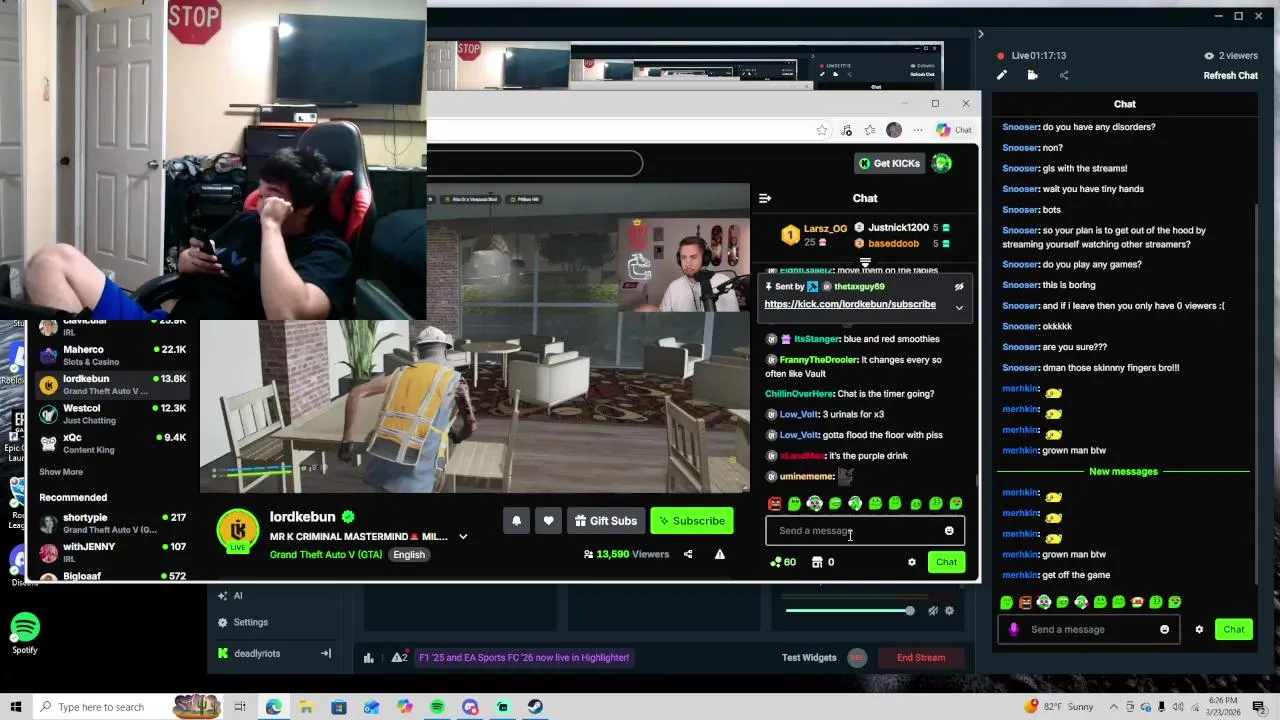Open emoji picker in streaming app chat
This screenshot has width=1280, height=720.
1164,630
